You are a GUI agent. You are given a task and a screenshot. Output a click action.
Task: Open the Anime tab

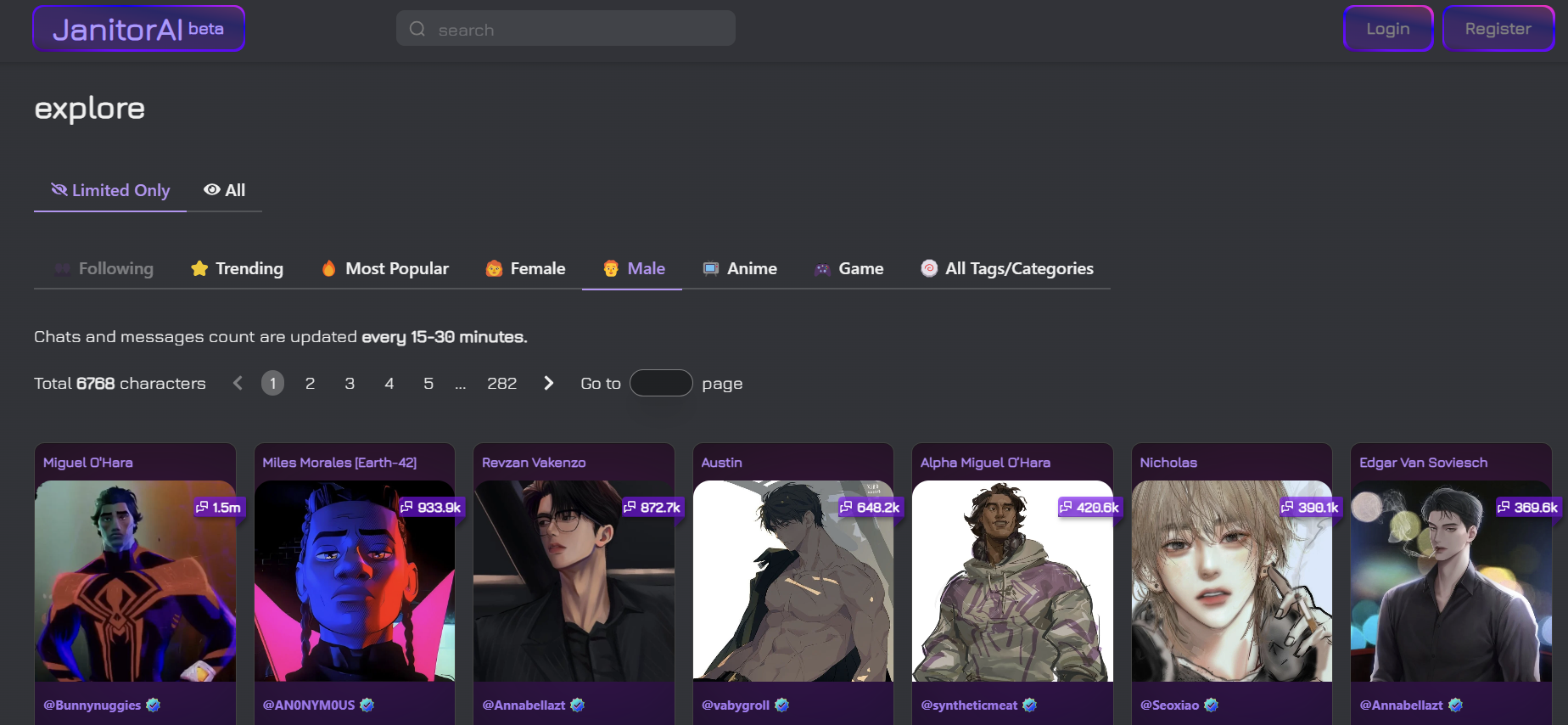(x=739, y=269)
